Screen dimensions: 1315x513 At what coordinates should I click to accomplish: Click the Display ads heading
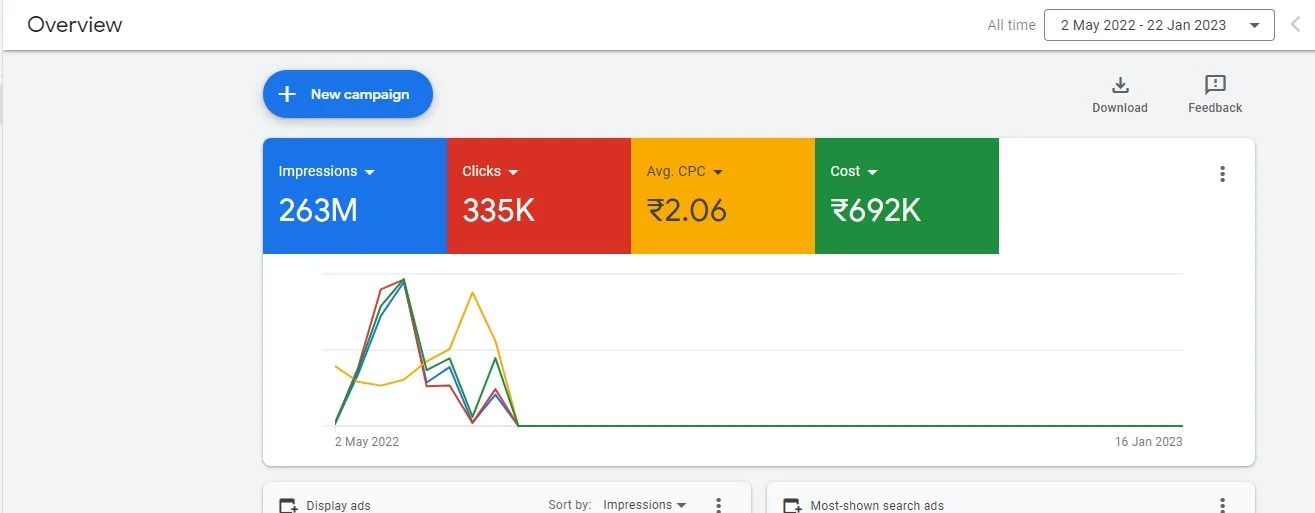click(x=339, y=506)
